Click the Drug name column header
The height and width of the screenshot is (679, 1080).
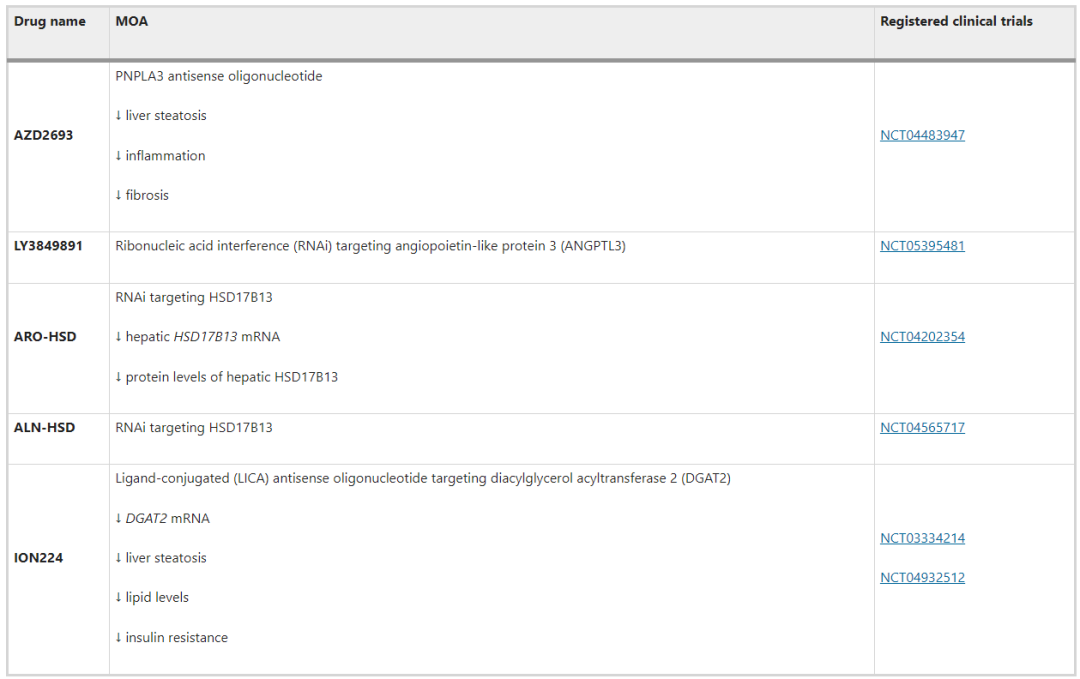click(50, 21)
